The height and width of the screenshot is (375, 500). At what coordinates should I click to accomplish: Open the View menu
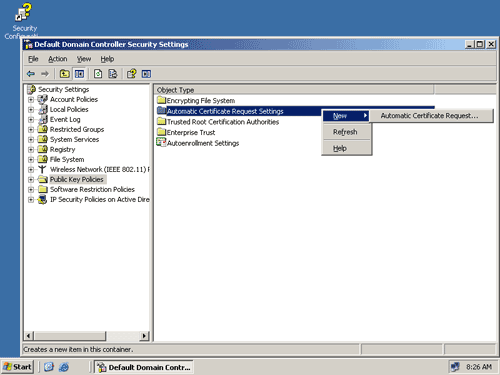click(84, 59)
